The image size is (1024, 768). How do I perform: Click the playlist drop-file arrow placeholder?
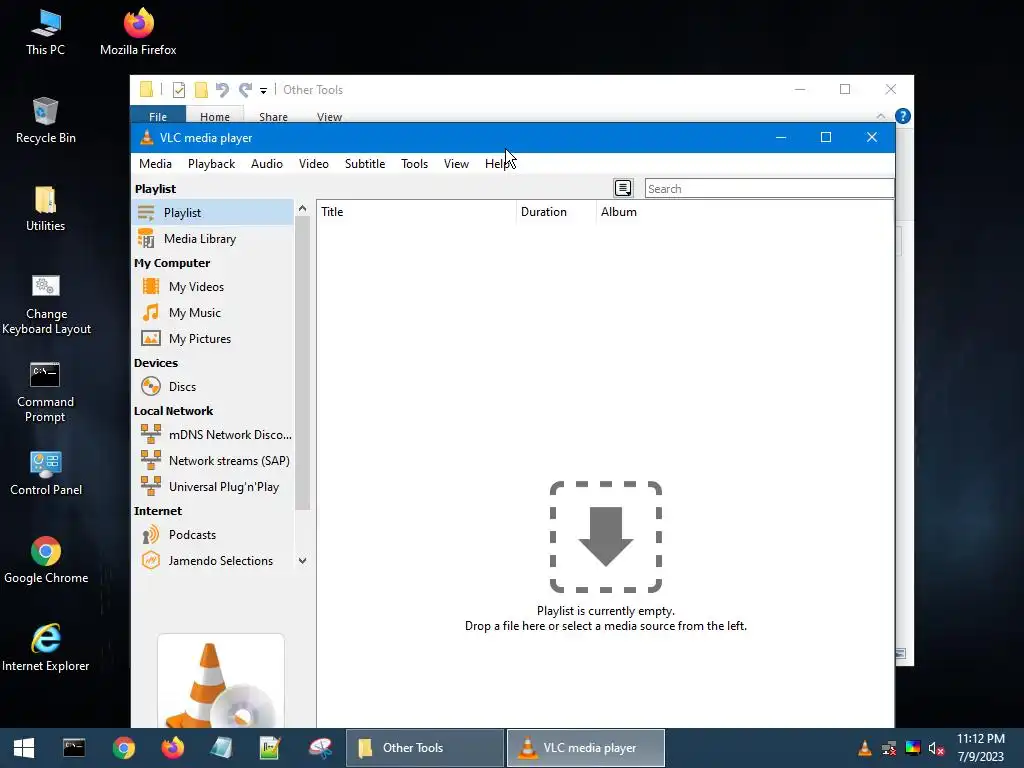(606, 537)
